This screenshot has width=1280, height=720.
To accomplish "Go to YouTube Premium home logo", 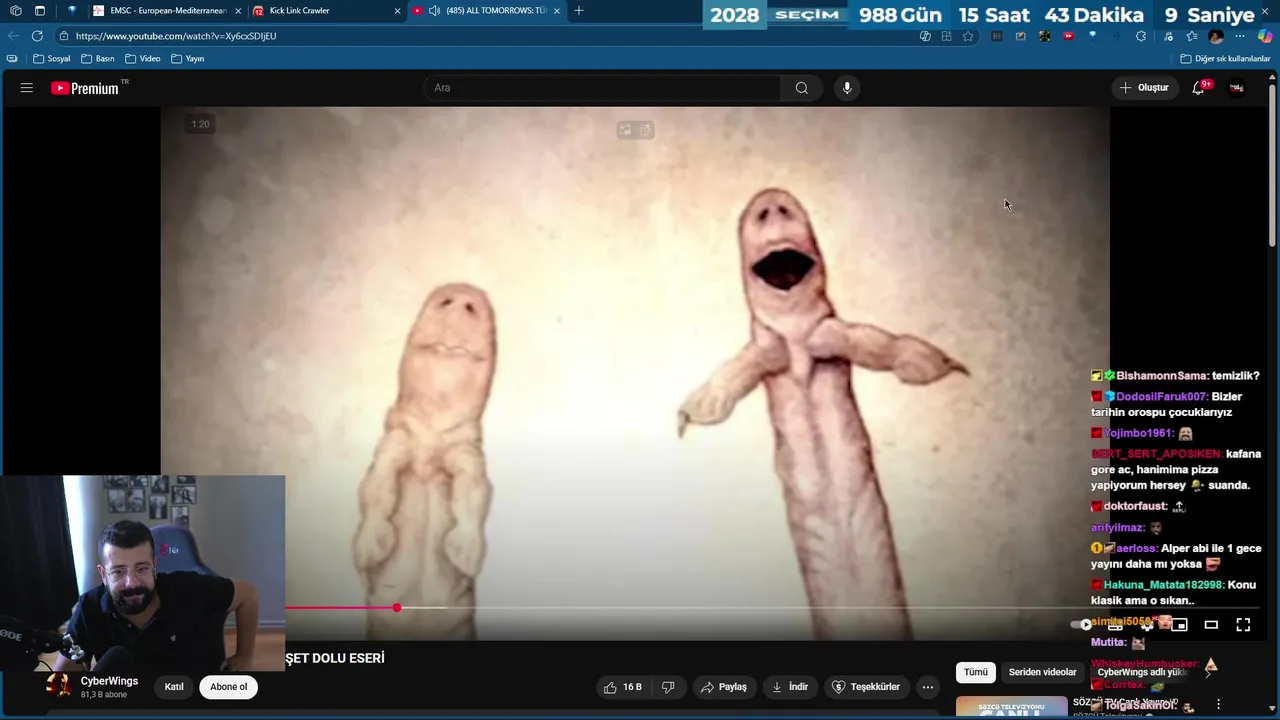I will coord(85,88).
